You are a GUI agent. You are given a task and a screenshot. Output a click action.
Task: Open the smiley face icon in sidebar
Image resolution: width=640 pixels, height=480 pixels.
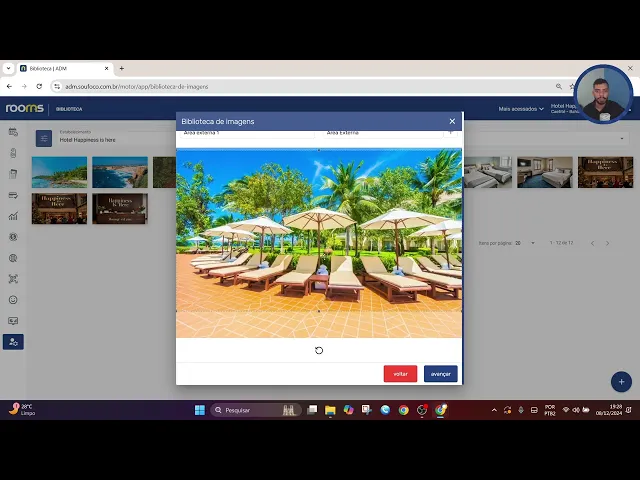point(13,300)
